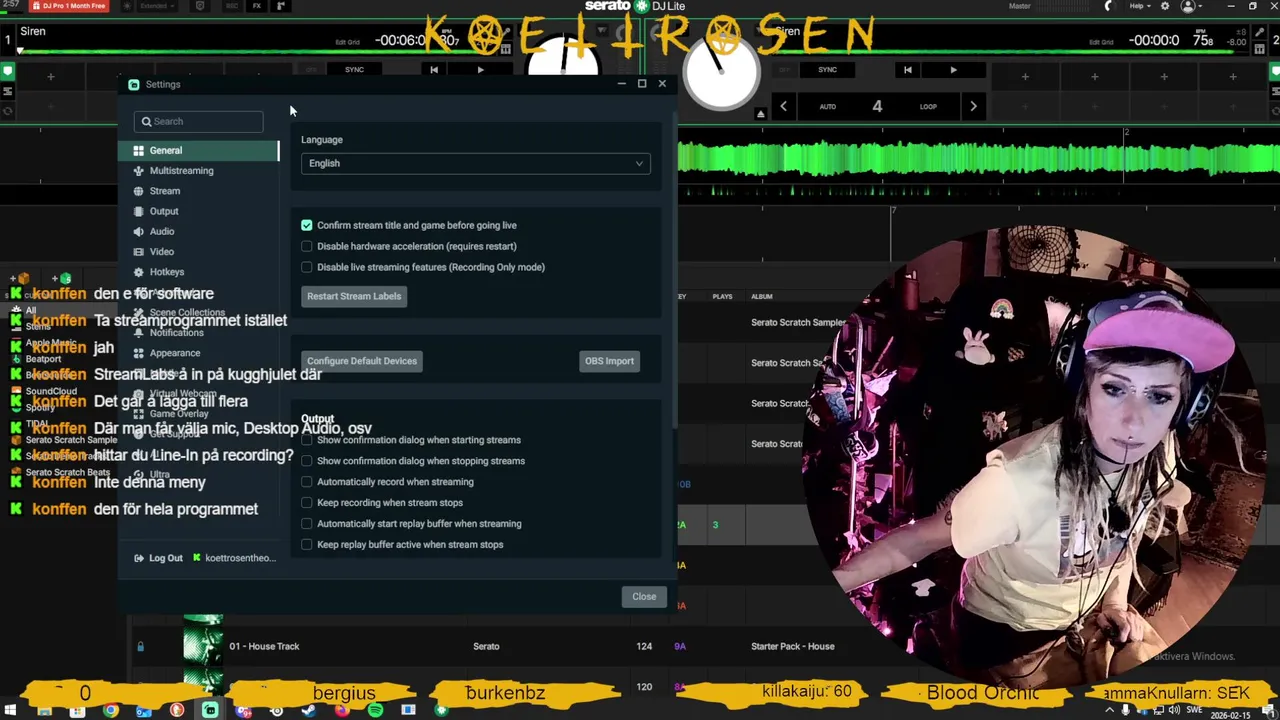Image resolution: width=1280 pixels, height=720 pixels.
Task: Focus the Settings search field
Action: tap(199, 121)
